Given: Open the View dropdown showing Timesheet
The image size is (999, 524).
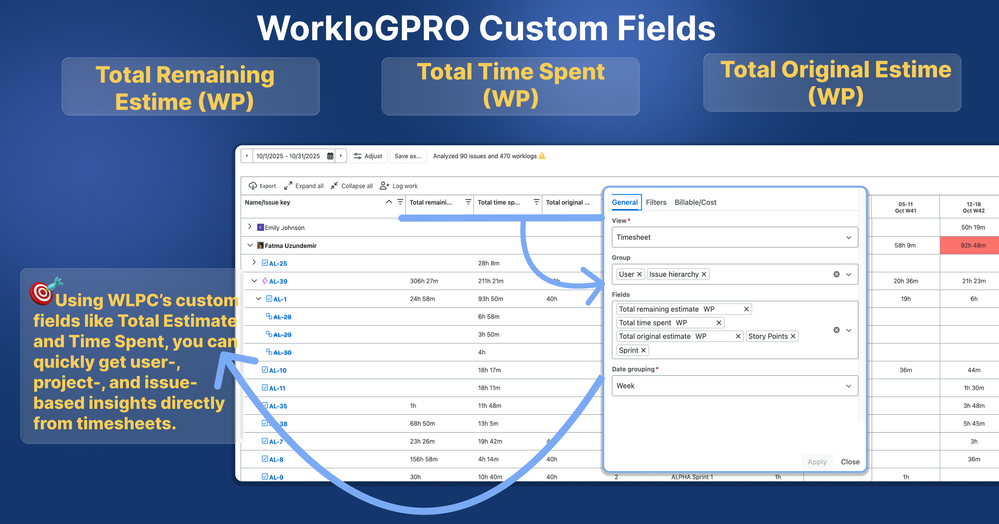Looking at the screenshot, I should (735, 237).
